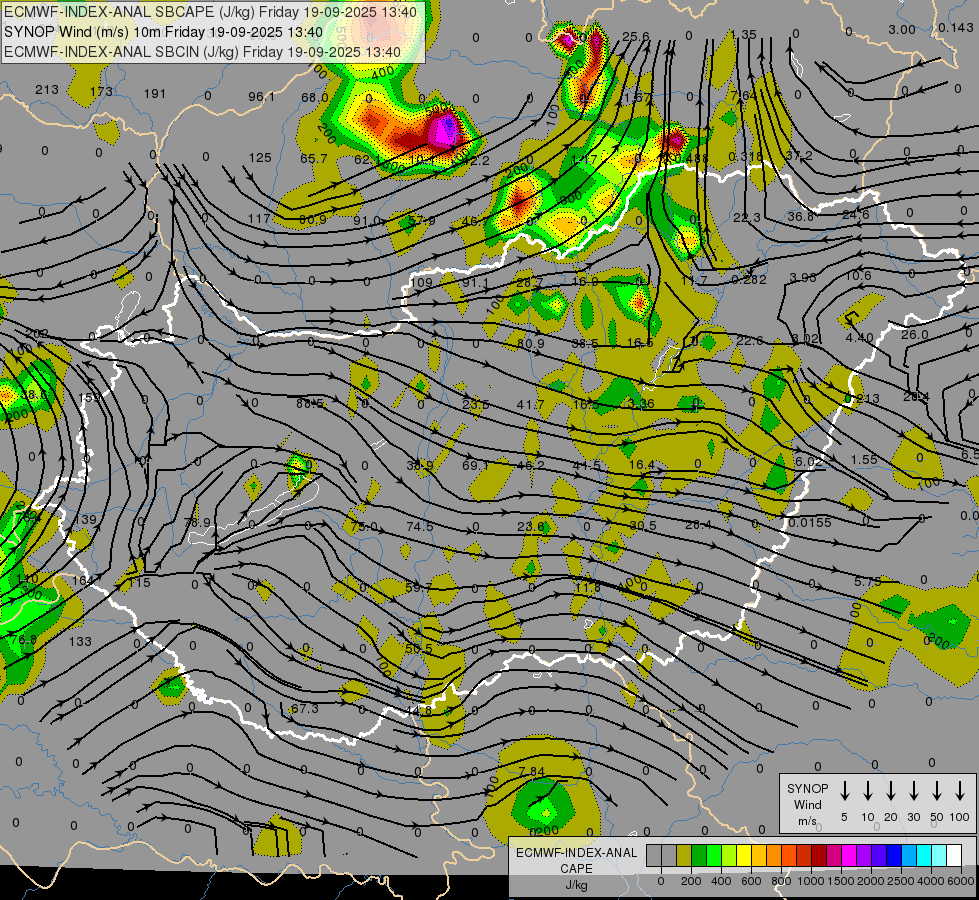This screenshot has height=900, width=979.
Task: Pick the magenta swatch in CAPE legend
Action: coord(849,855)
